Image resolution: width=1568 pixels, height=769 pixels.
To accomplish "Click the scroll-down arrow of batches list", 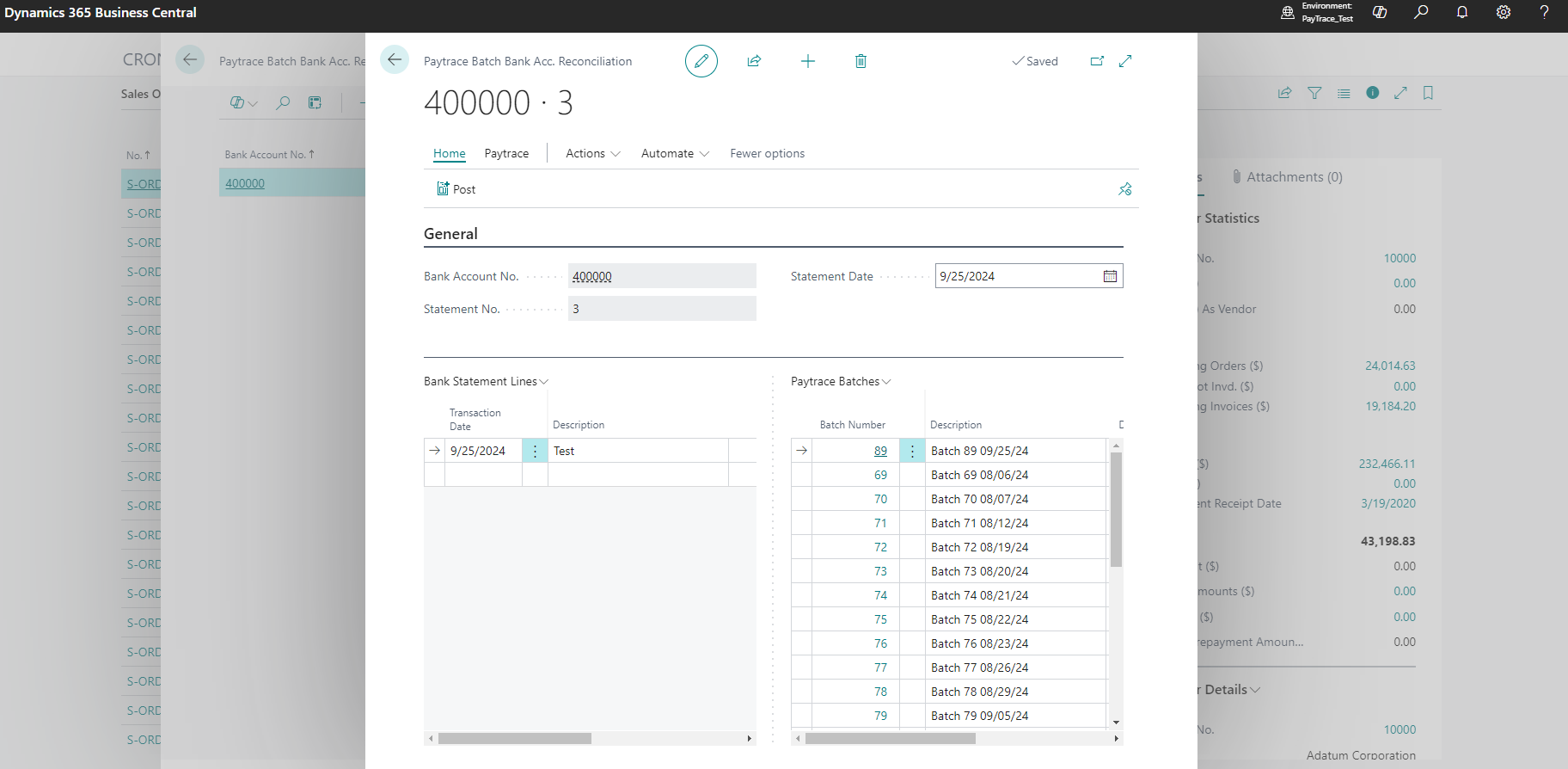I will point(1116,723).
